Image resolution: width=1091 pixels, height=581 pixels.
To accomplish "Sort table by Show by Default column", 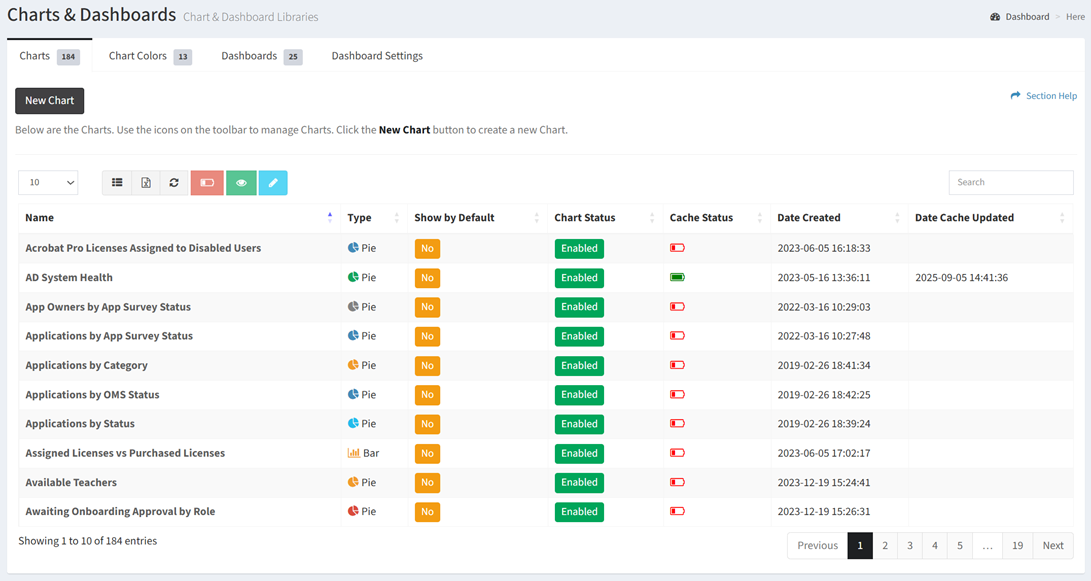I will (x=477, y=218).
